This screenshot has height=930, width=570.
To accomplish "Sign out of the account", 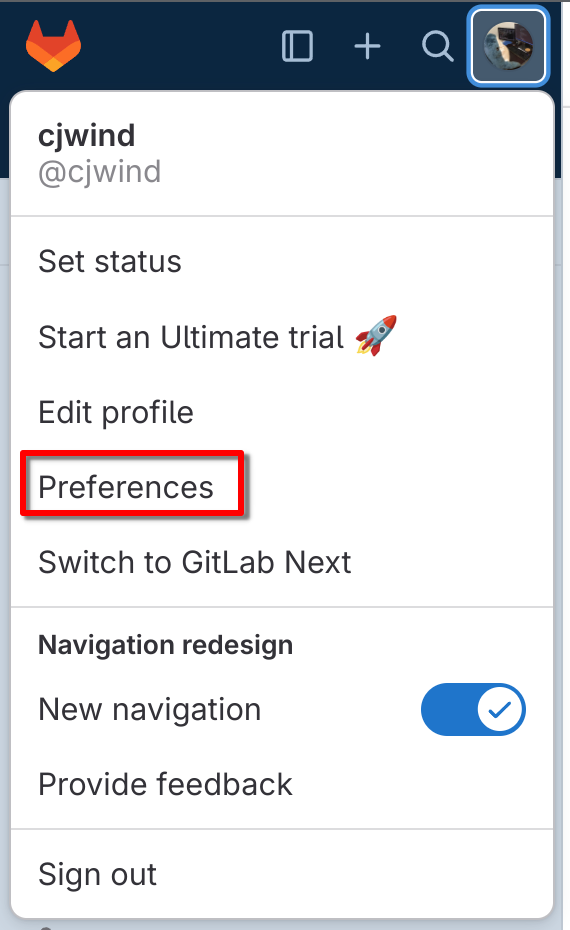I will click(x=282, y=874).
